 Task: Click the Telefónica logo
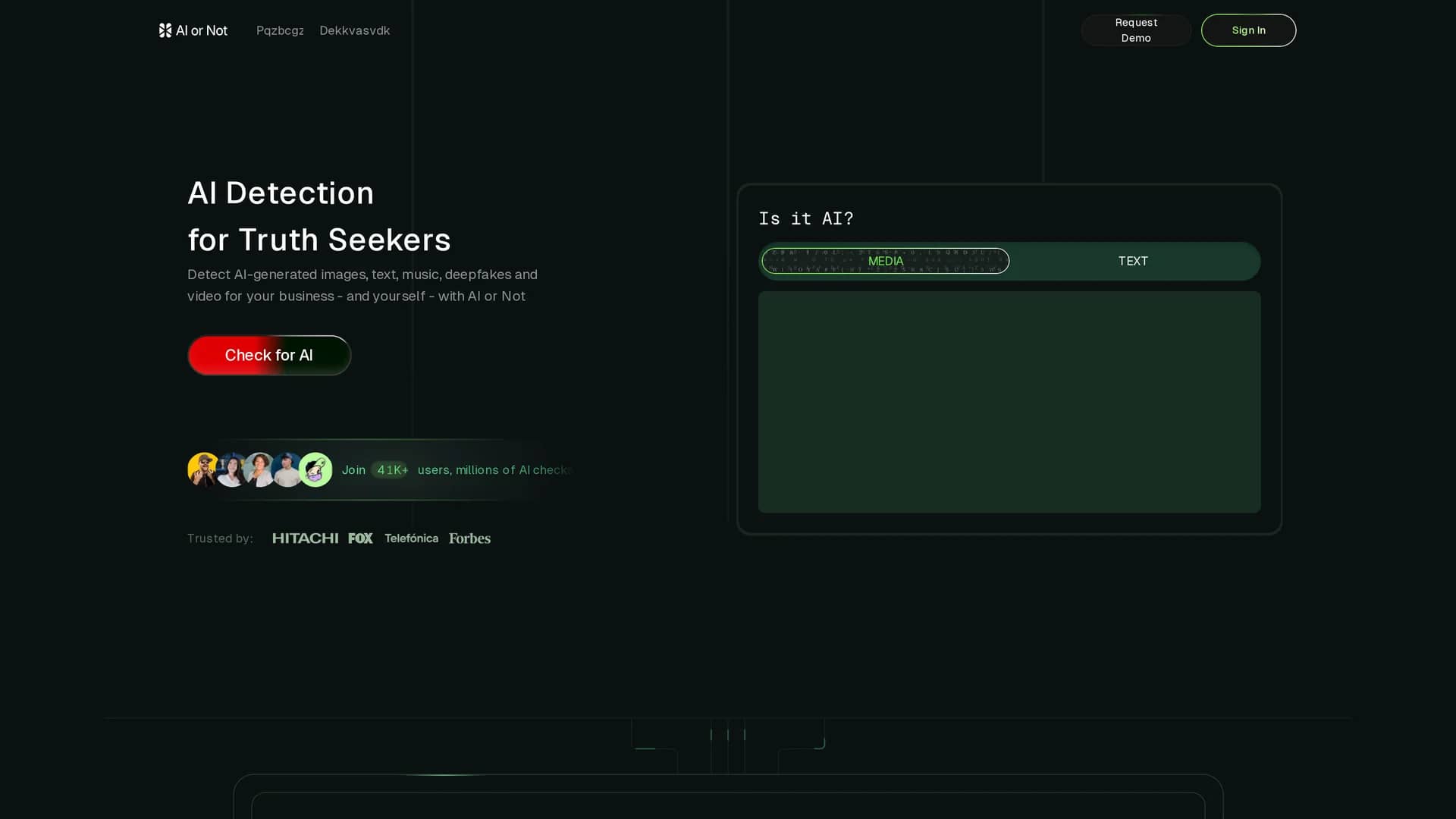point(411,538)
